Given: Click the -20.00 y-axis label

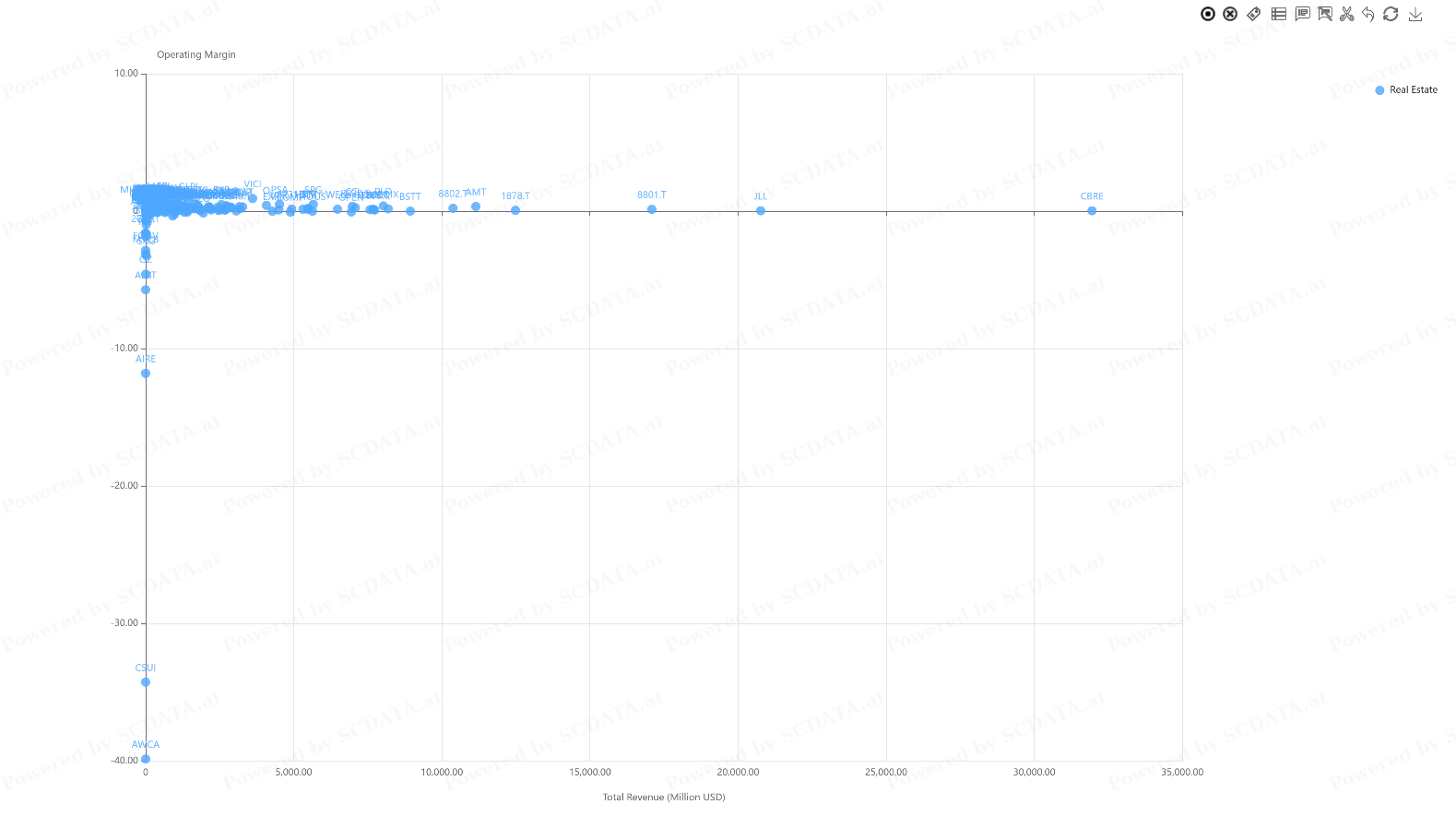Looking at the screenshot, I should [124, 486].
